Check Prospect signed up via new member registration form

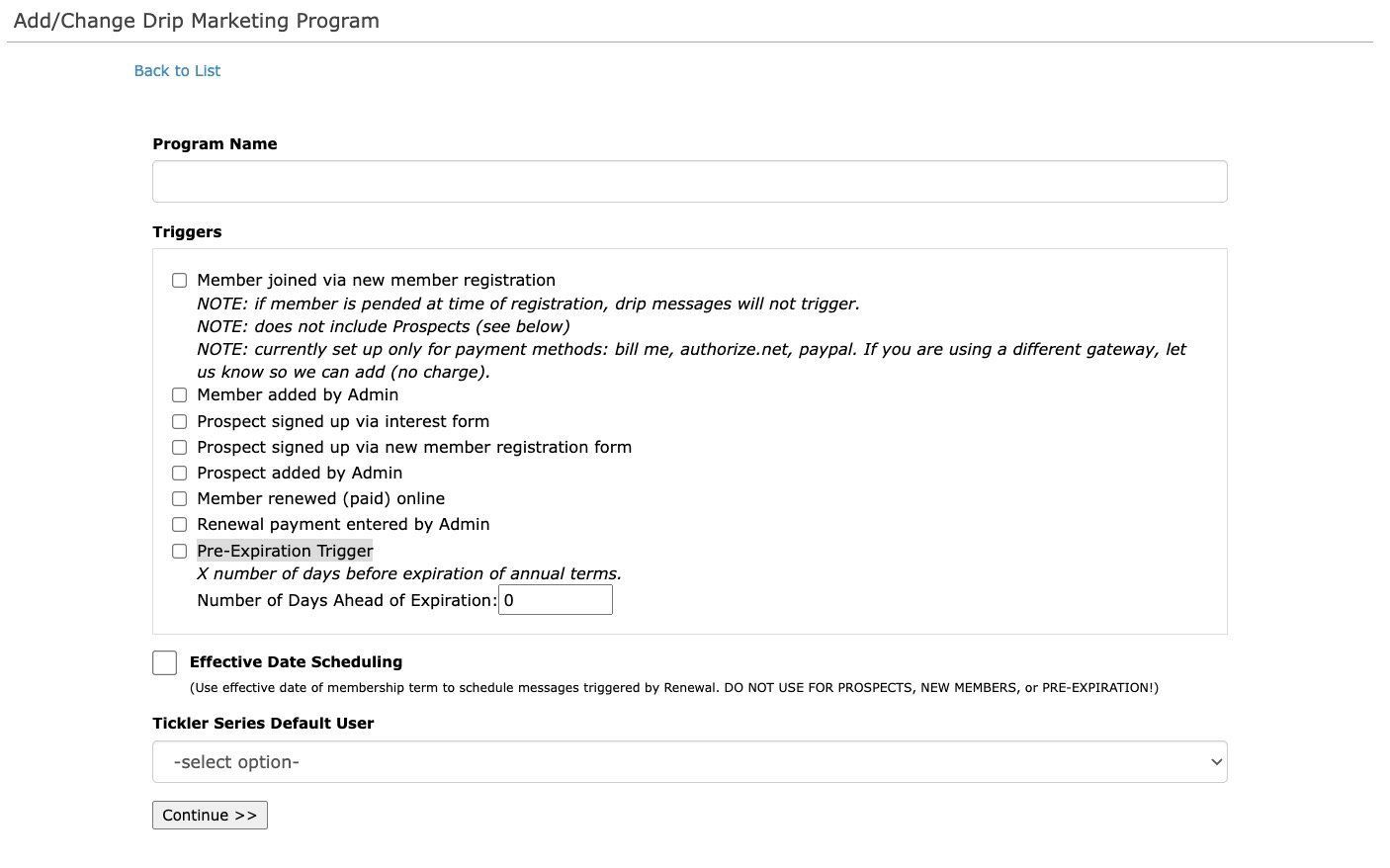pos(179,447)
